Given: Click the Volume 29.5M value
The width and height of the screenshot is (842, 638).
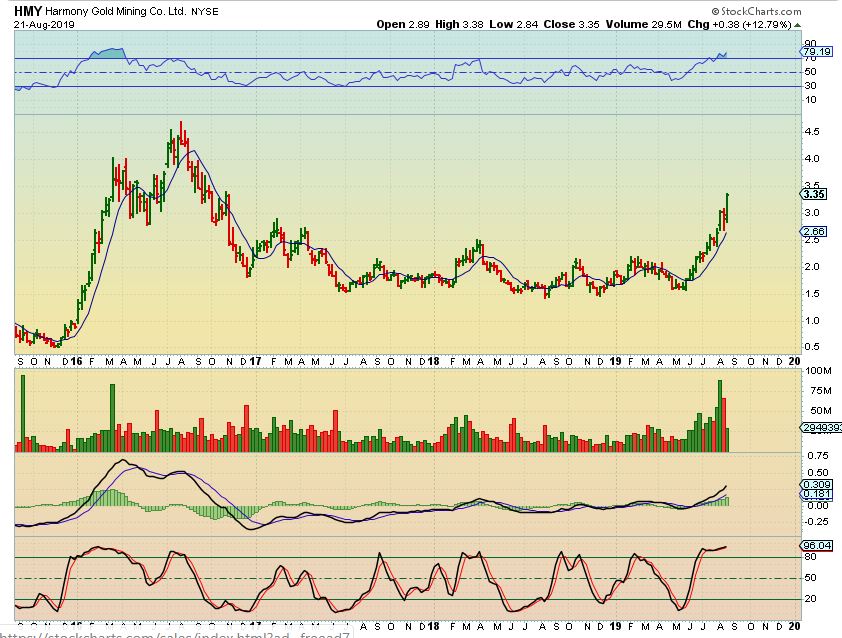Looking at the screenshot, I should click(644, 24).
